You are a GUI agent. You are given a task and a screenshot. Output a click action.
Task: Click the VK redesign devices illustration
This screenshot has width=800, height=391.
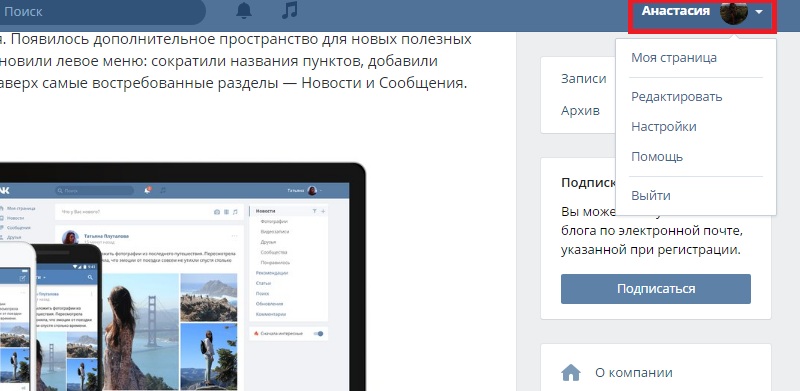click(182, 277)
